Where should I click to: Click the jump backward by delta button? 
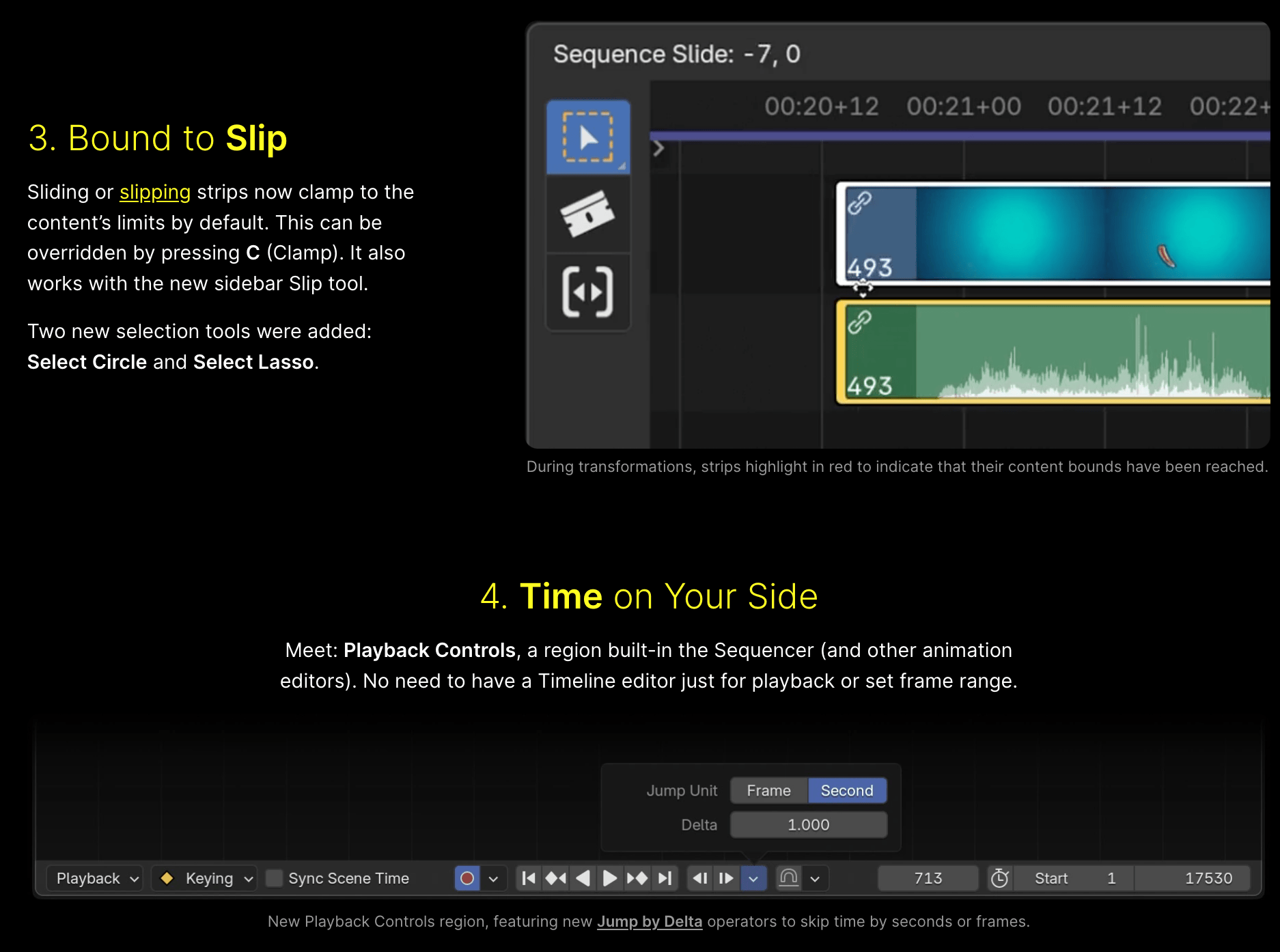[700, 878]
